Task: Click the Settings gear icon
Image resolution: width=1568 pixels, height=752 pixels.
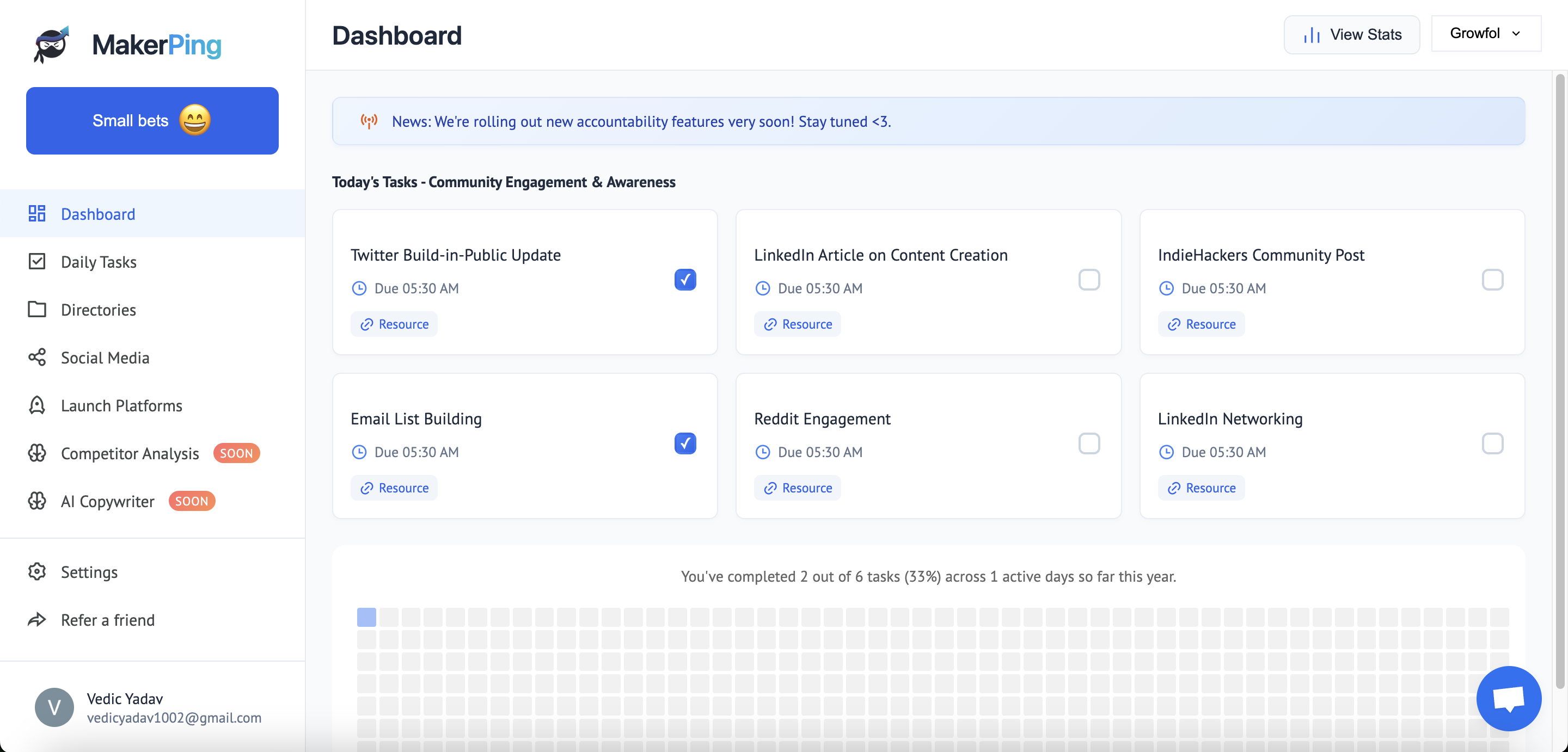Action: point(36,571)
